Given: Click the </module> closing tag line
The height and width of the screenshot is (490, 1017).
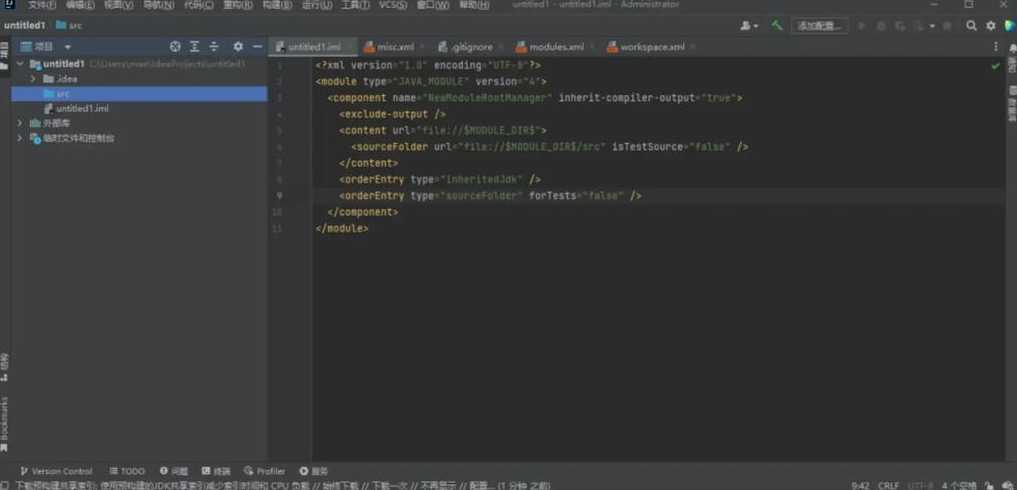Looking at the screenshot, I should (x=342, y=228).
